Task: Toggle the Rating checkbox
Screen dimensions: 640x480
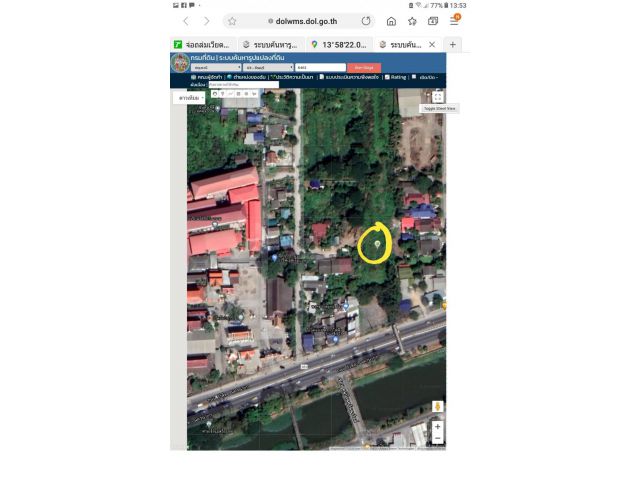Action: click(x=387, y=77)
